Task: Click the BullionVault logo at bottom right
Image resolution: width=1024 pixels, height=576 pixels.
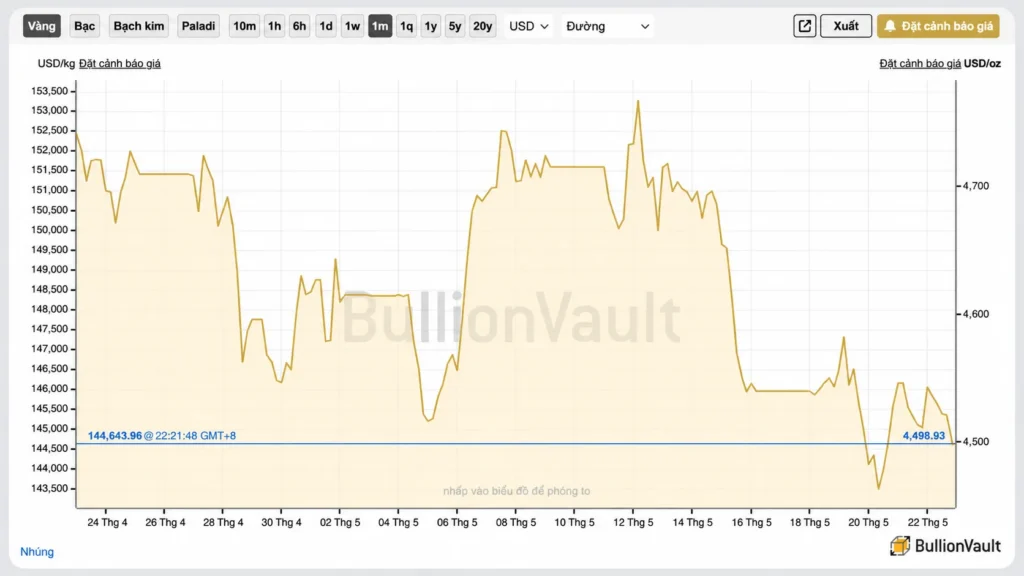Action: (x=945, y=546)
